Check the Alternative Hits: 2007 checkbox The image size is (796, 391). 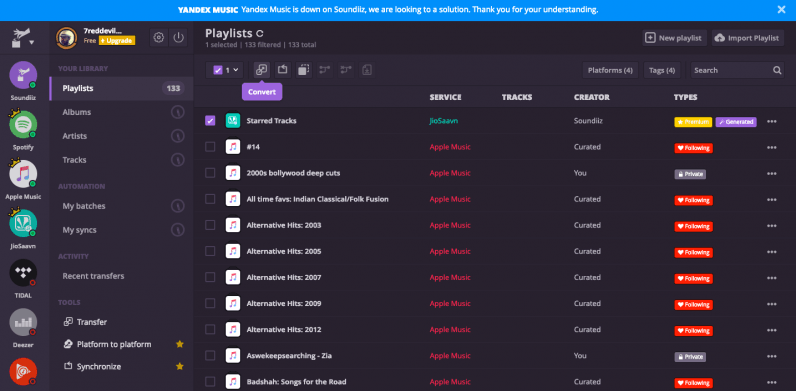click(210, 277)
